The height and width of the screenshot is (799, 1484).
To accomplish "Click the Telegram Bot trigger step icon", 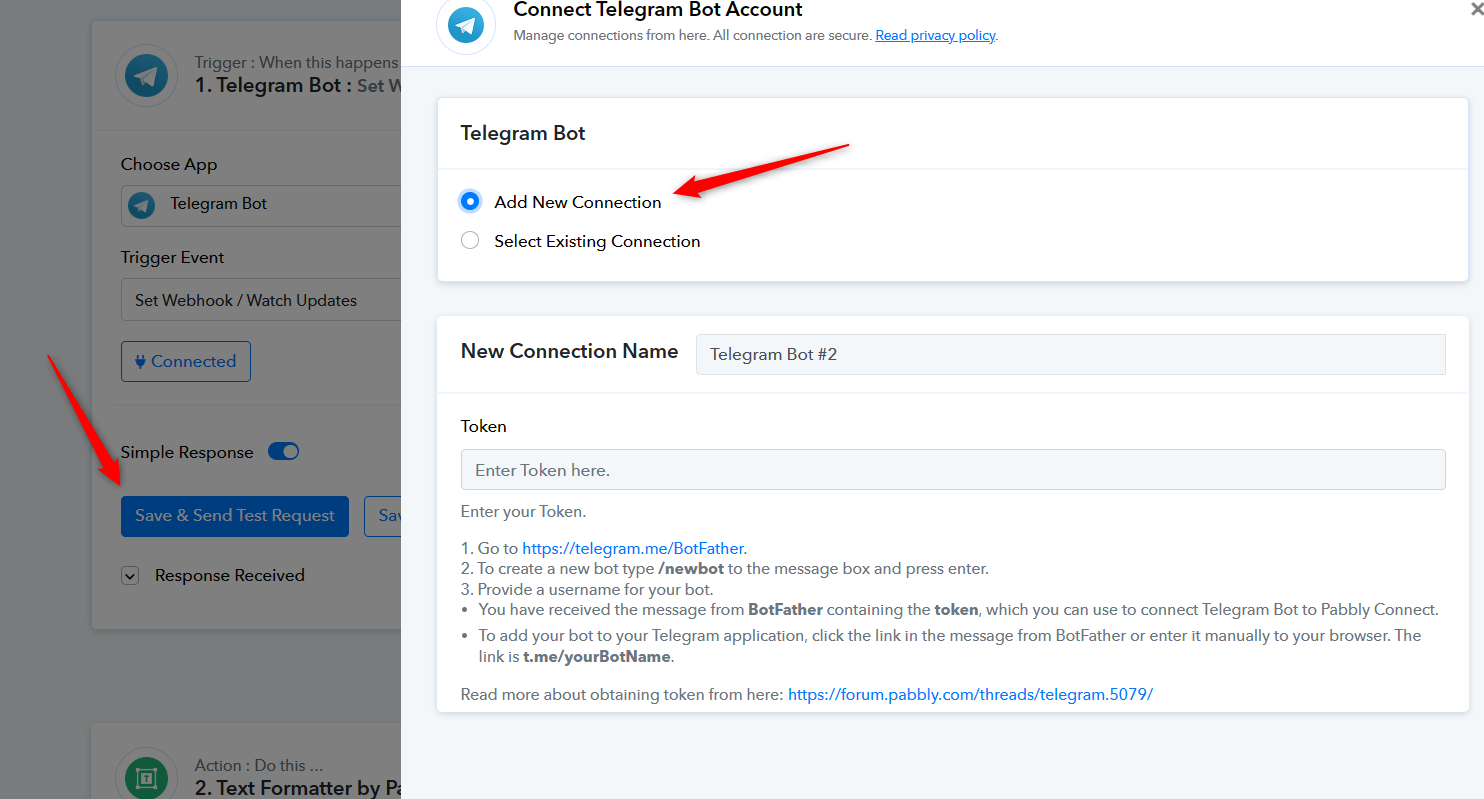I will [x=147, y=76].
